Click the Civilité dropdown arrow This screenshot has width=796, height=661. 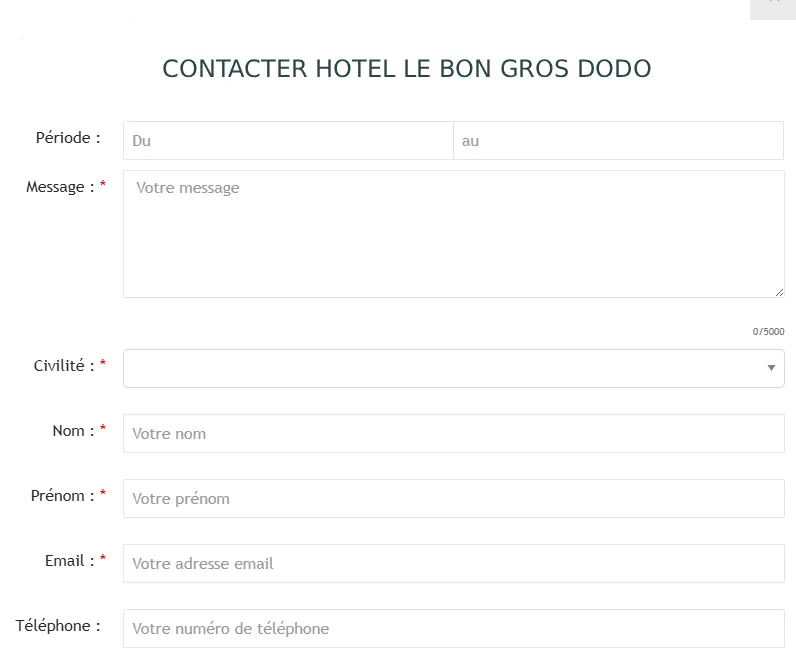coord(771,368)
